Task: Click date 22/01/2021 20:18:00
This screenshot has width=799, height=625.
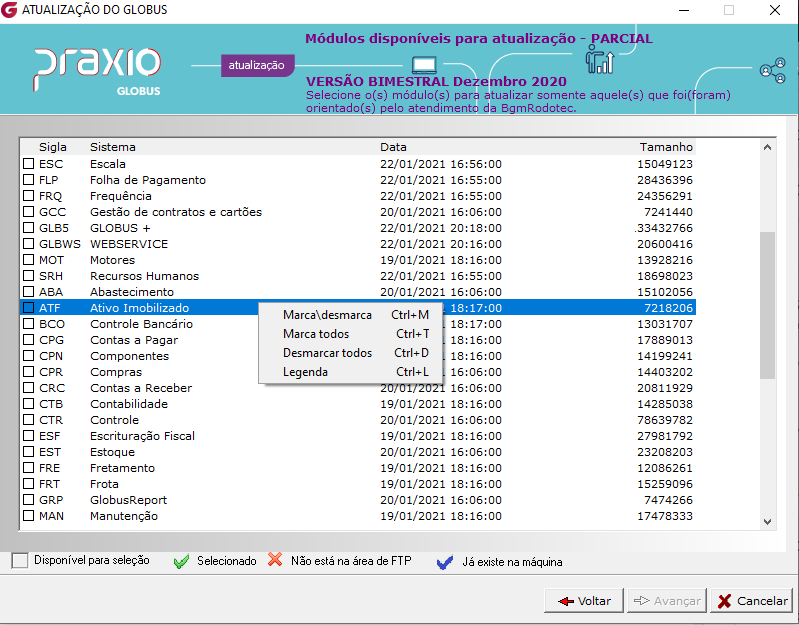Action: [441, 228]
